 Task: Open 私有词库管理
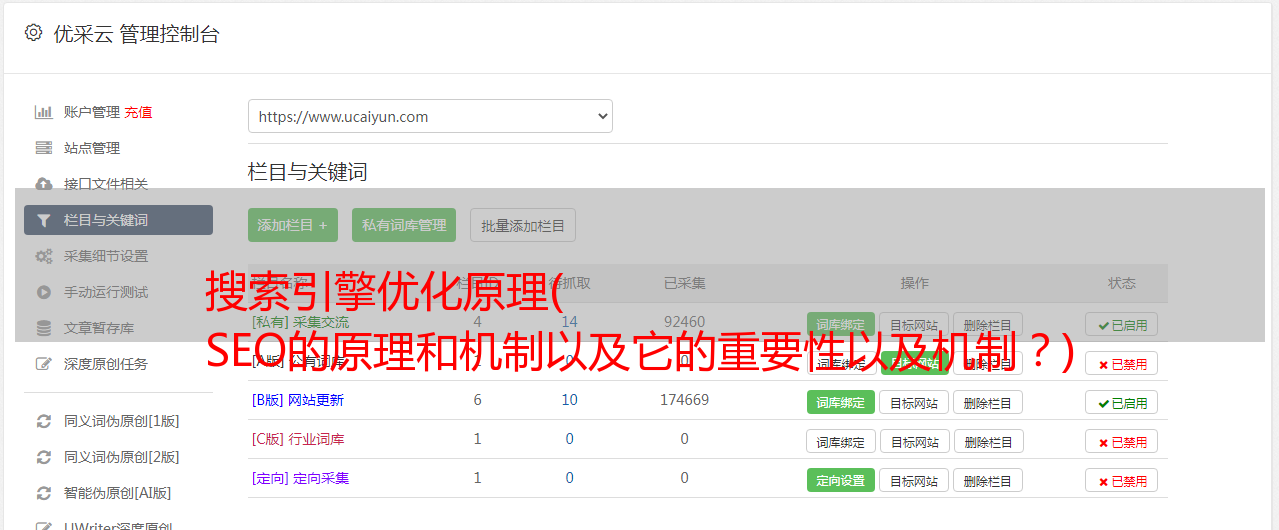coord(404,225)
